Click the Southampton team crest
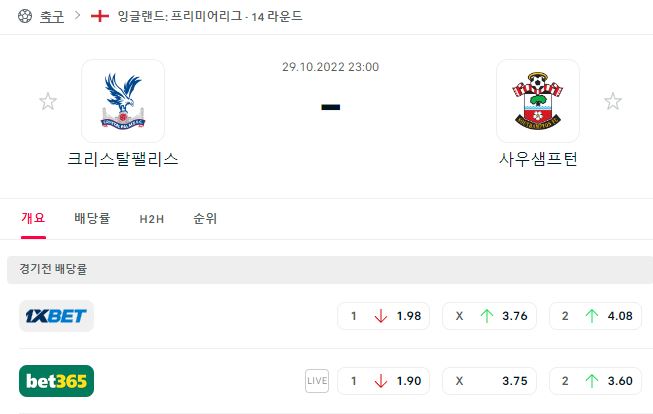 click(x=538, y=101)
